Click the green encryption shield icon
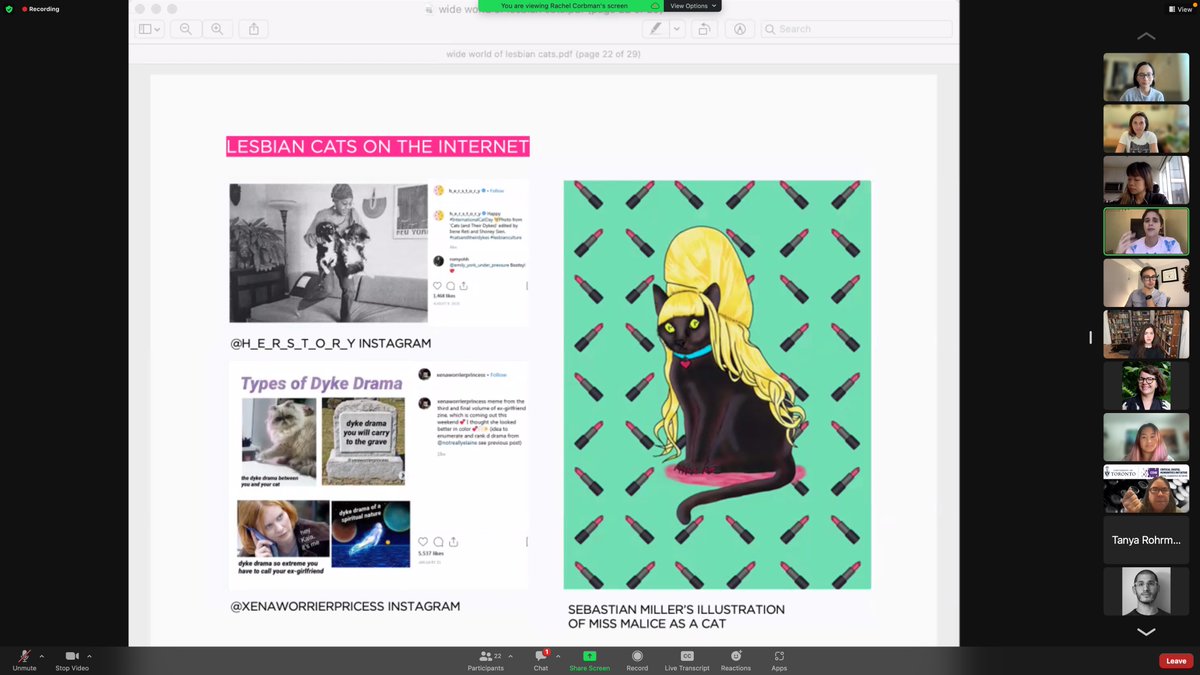Image resolution: width=1200 pixels, height=675 pixels. click(x=9, y=9)
